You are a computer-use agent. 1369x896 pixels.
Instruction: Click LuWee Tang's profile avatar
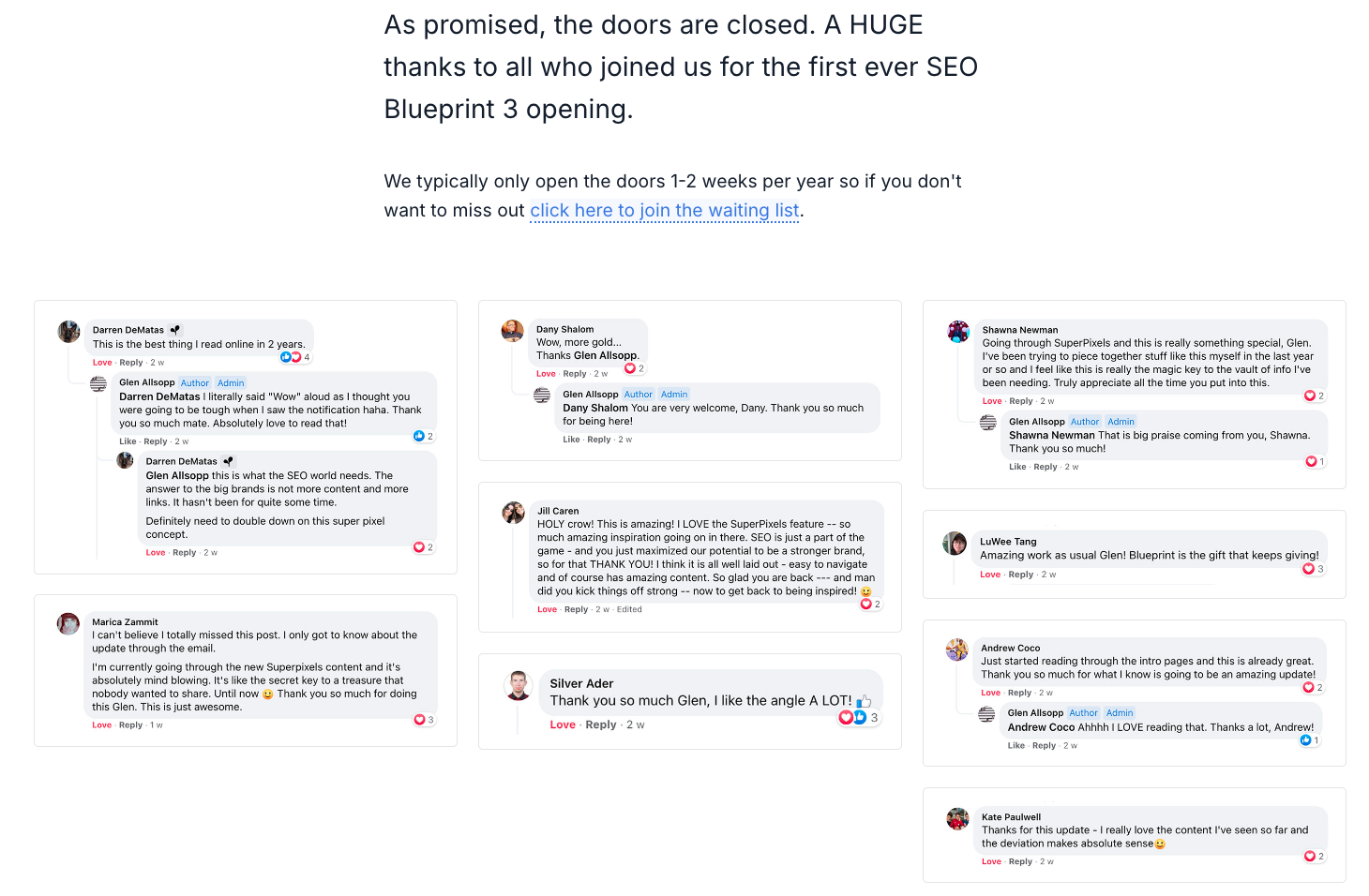click(955, 543)
